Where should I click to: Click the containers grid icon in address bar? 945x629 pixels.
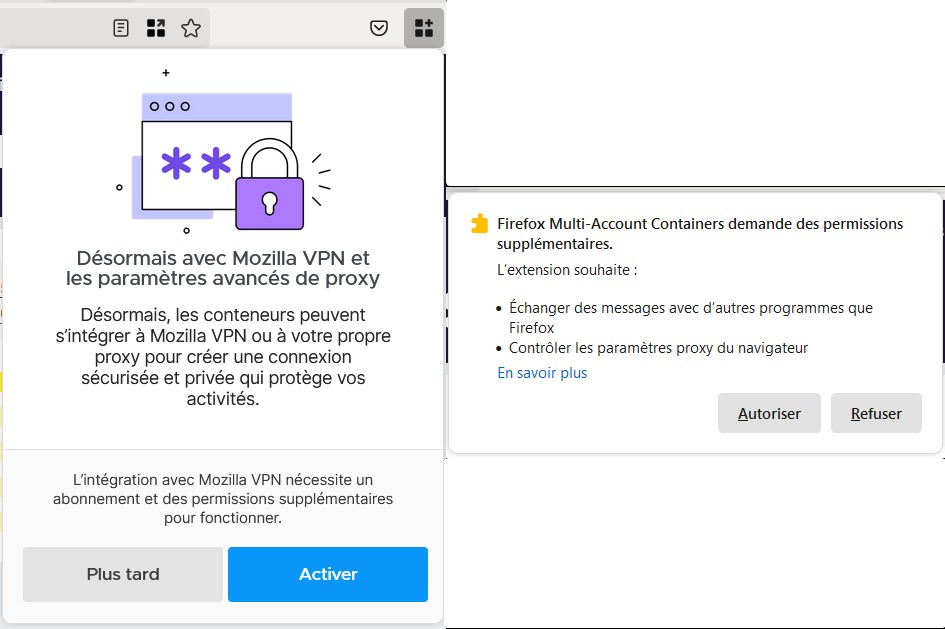click(156, 28)
